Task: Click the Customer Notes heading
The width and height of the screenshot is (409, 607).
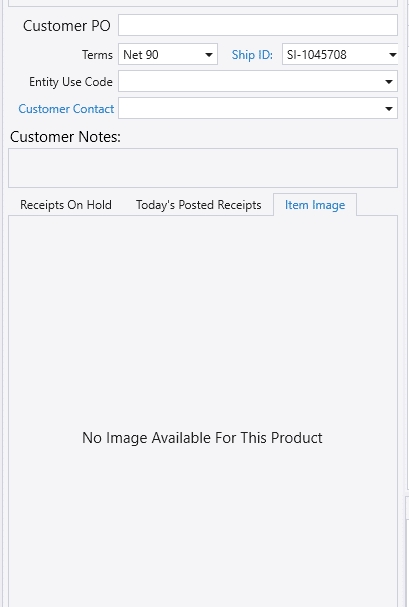Action: 65,137
